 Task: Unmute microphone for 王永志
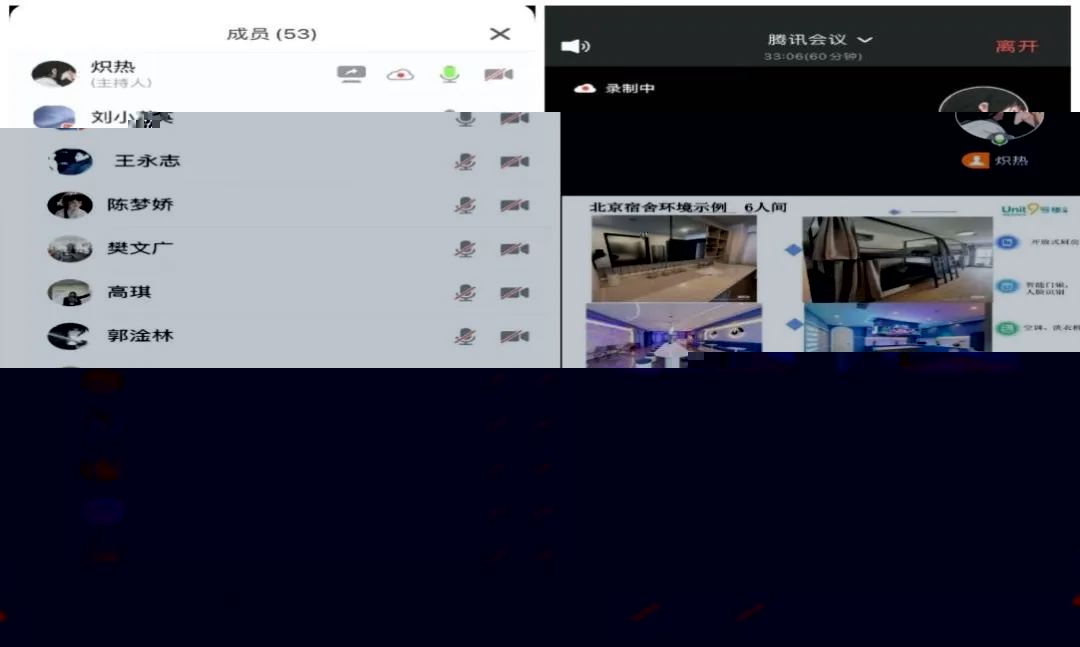pyautogui.click(x=465, y=161)
